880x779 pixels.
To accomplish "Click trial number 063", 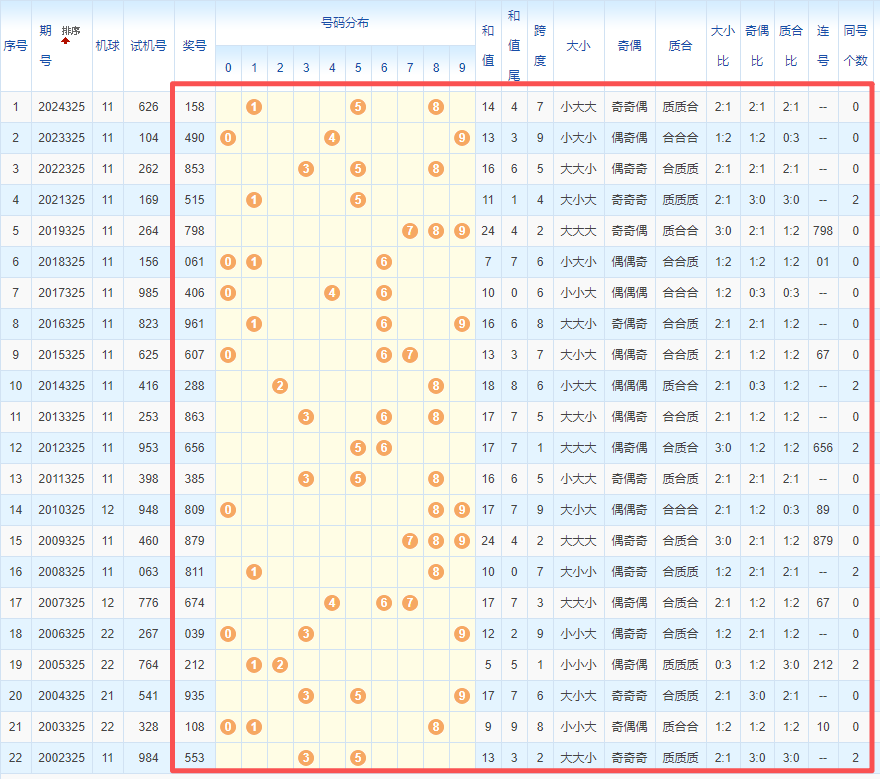I will [x=149, y=572].
